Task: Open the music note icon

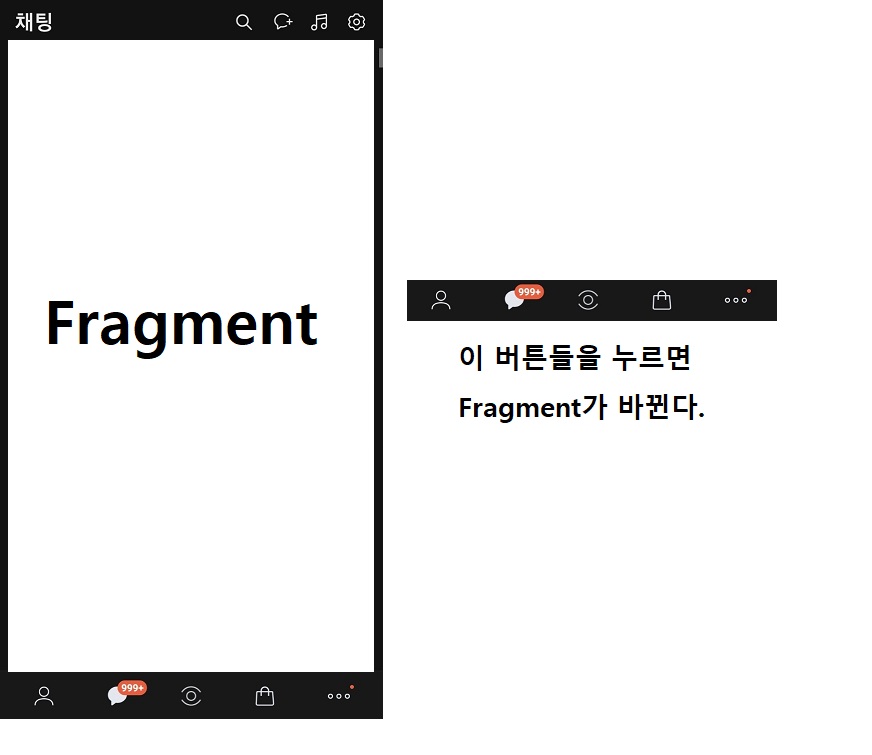Action: (x=319, y=22)
